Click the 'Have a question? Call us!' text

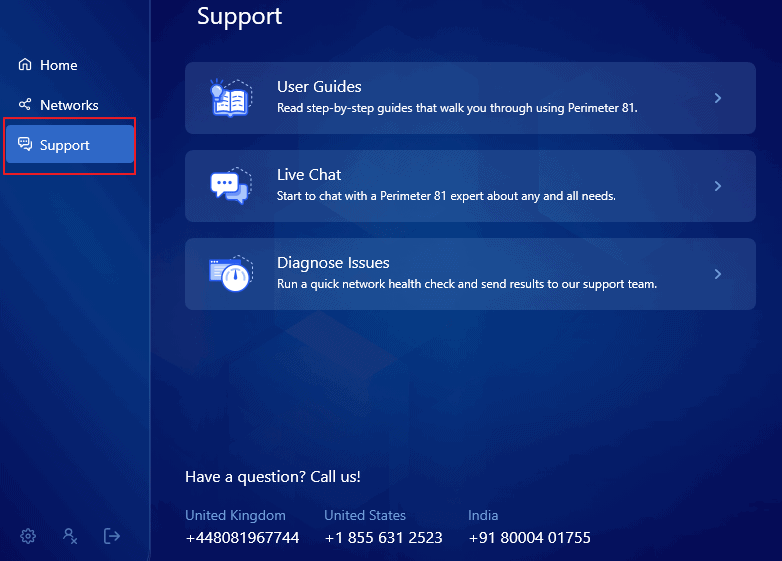[273, 477]
